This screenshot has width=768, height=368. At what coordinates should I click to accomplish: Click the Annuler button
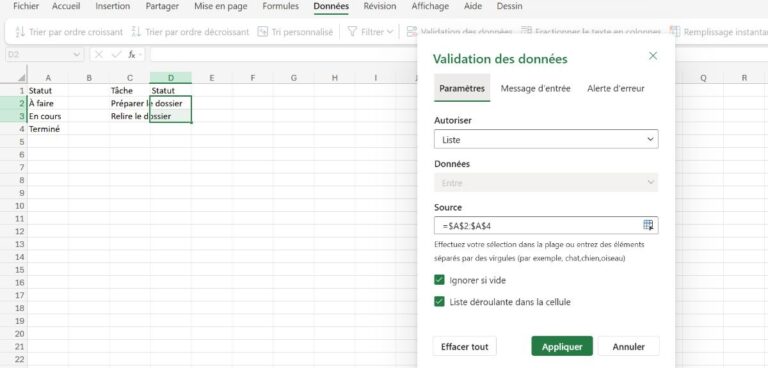tap(628, 346)
